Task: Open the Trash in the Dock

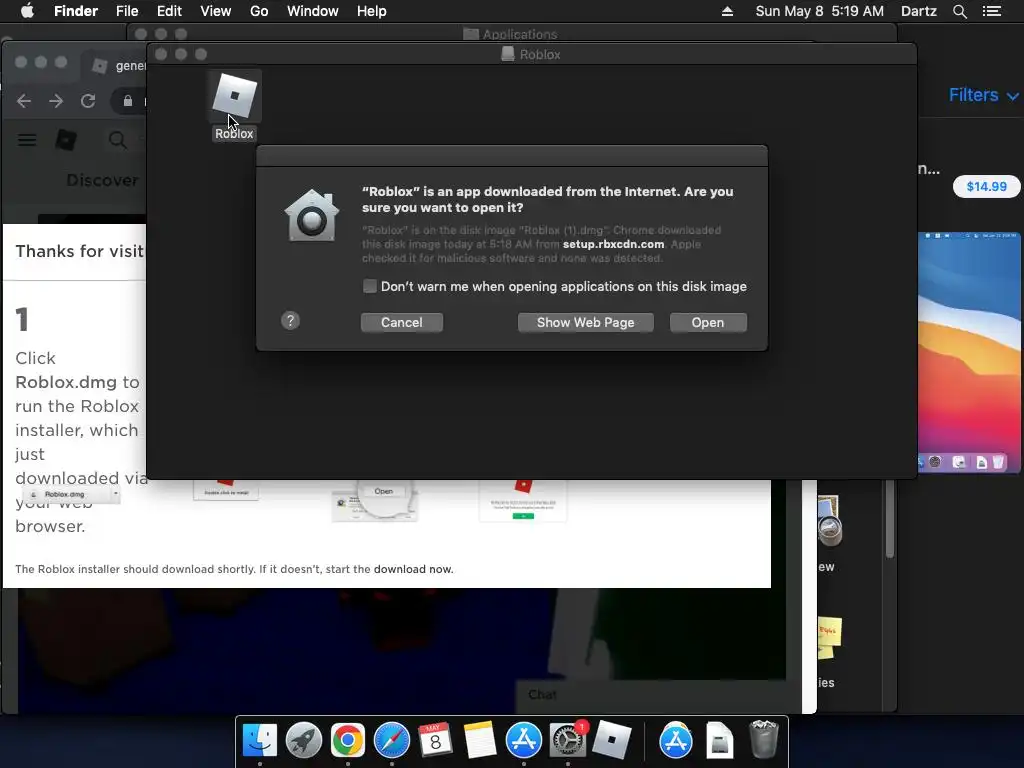Action: pyautogui.click(x=763, y=739)
